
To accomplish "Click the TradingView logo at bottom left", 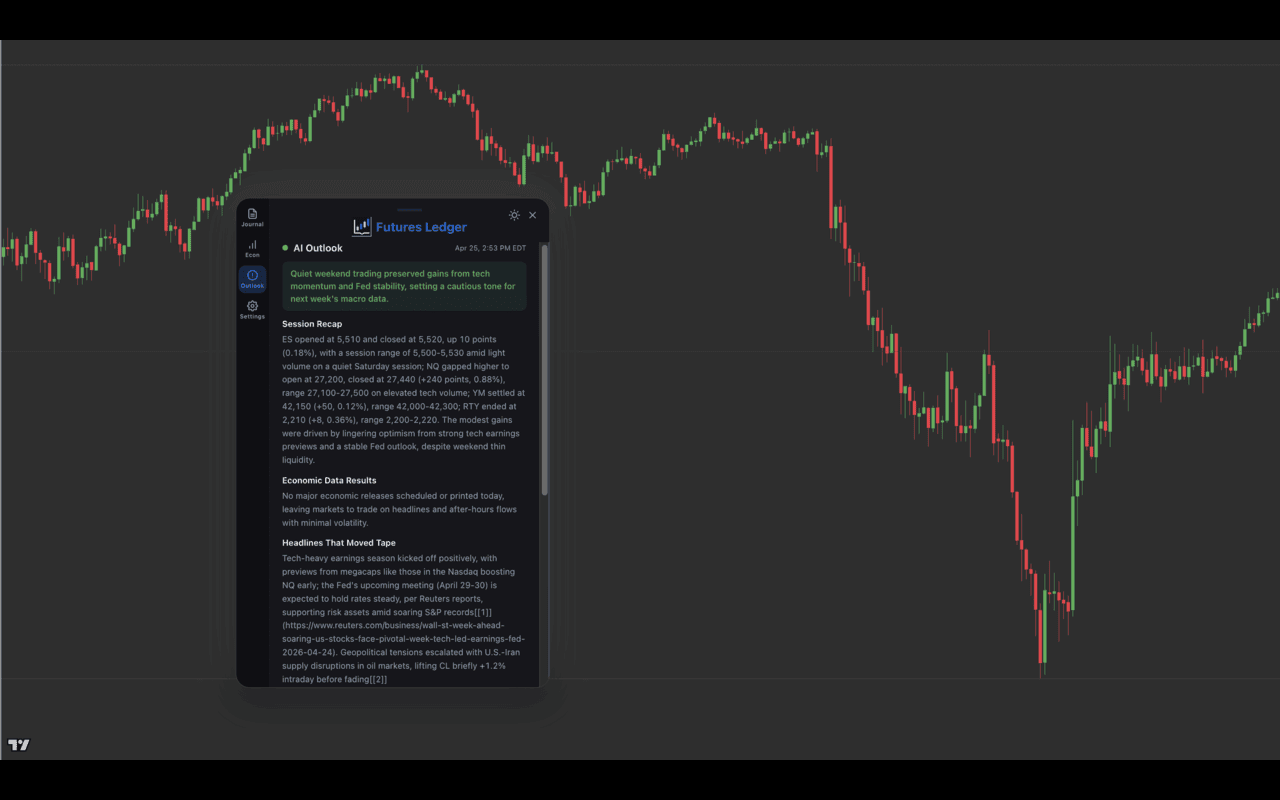I will tap(19, 745).
